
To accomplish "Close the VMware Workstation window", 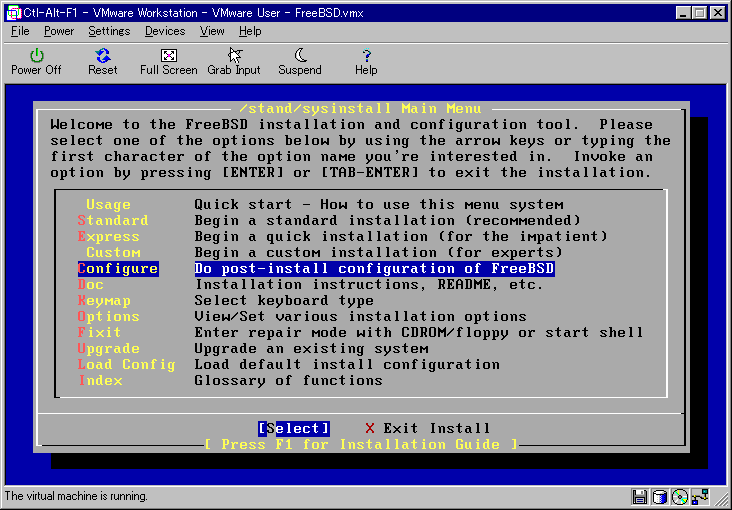I will [718, 13].
